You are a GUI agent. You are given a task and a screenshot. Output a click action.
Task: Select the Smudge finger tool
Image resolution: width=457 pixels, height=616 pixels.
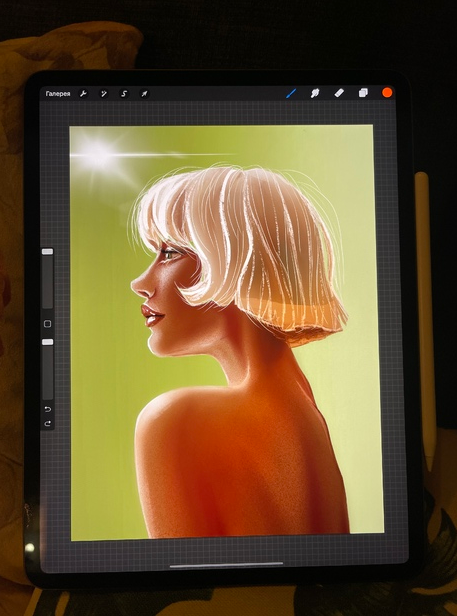315,93
